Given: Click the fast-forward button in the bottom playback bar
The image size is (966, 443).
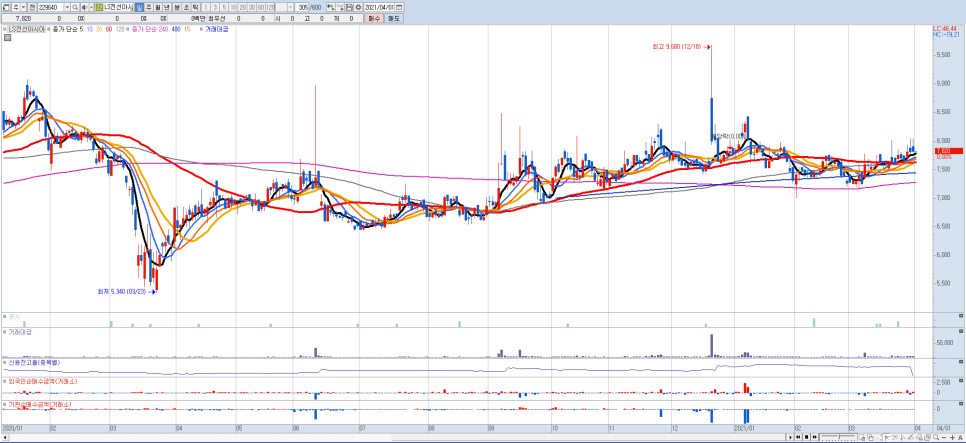Looking at the screenshot, I should coord(814,437).
